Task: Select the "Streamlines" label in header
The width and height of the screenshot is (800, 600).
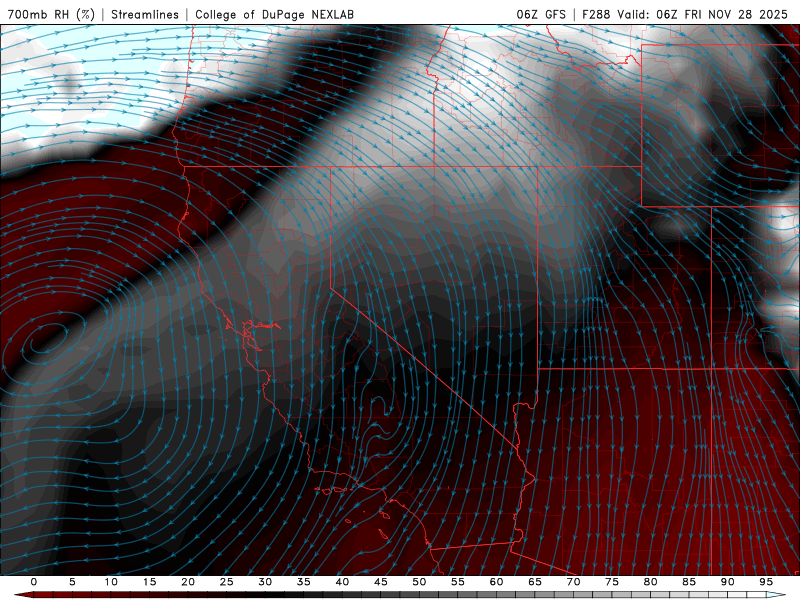Action: point(145,14)
